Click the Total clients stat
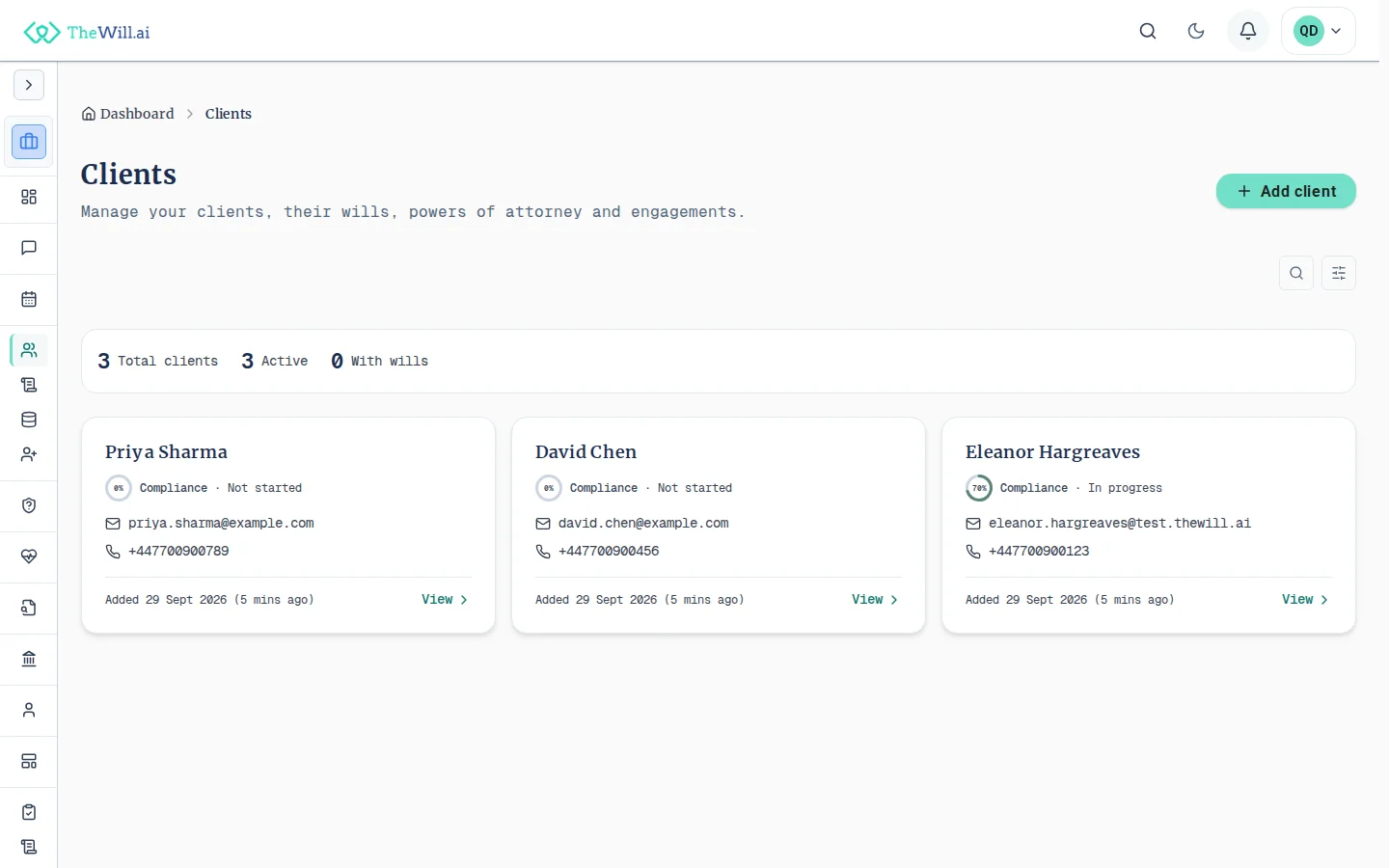This screenshot has width=1389, height=868. point(158,361)
